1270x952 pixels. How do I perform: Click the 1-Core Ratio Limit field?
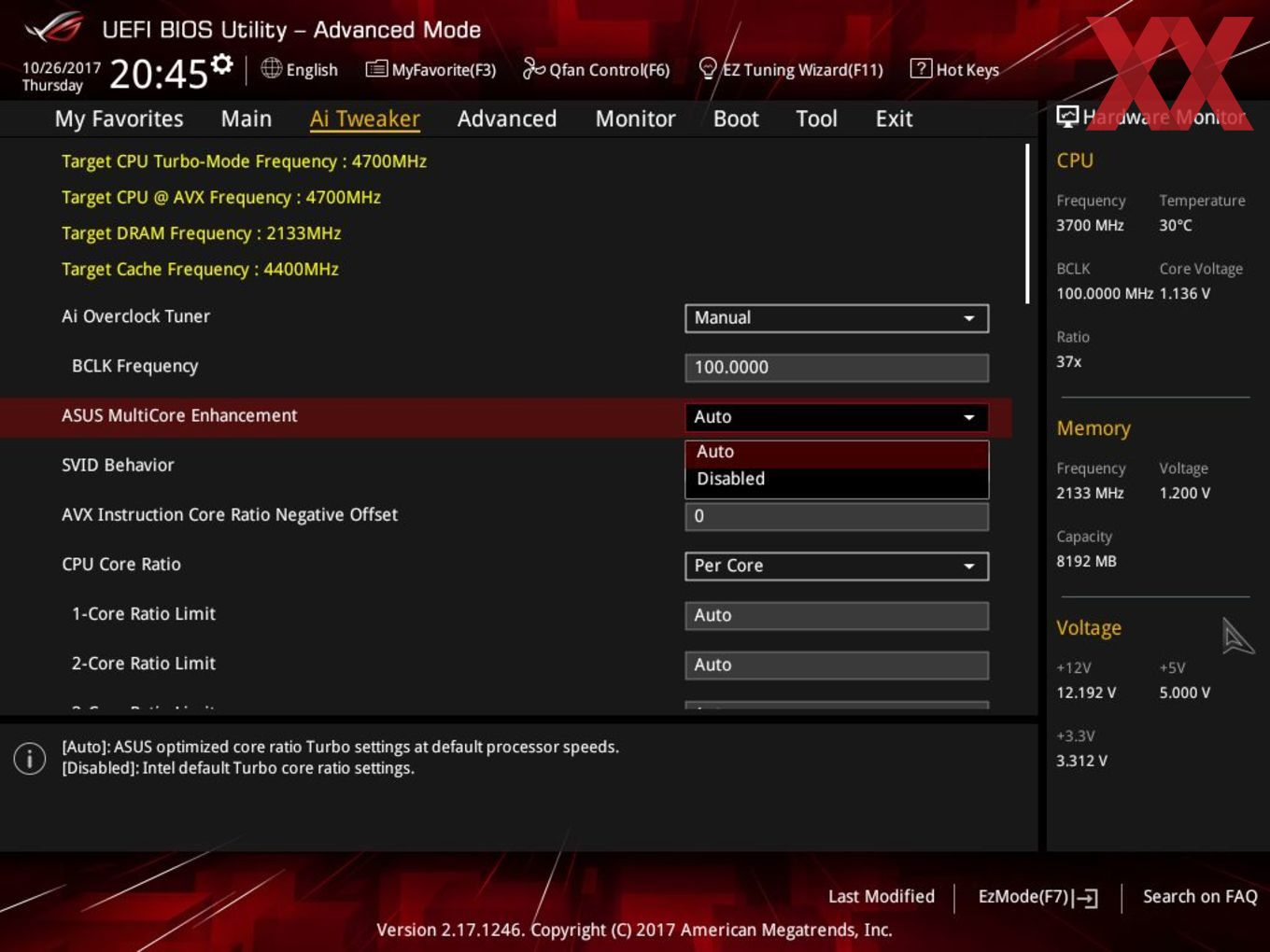coord(837,615)
